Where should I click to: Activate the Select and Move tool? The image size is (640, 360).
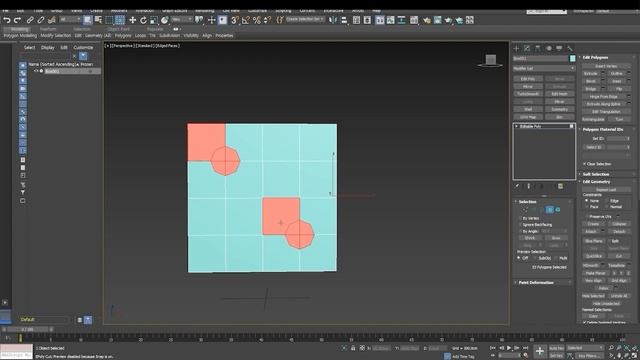[x=132, y=20]
